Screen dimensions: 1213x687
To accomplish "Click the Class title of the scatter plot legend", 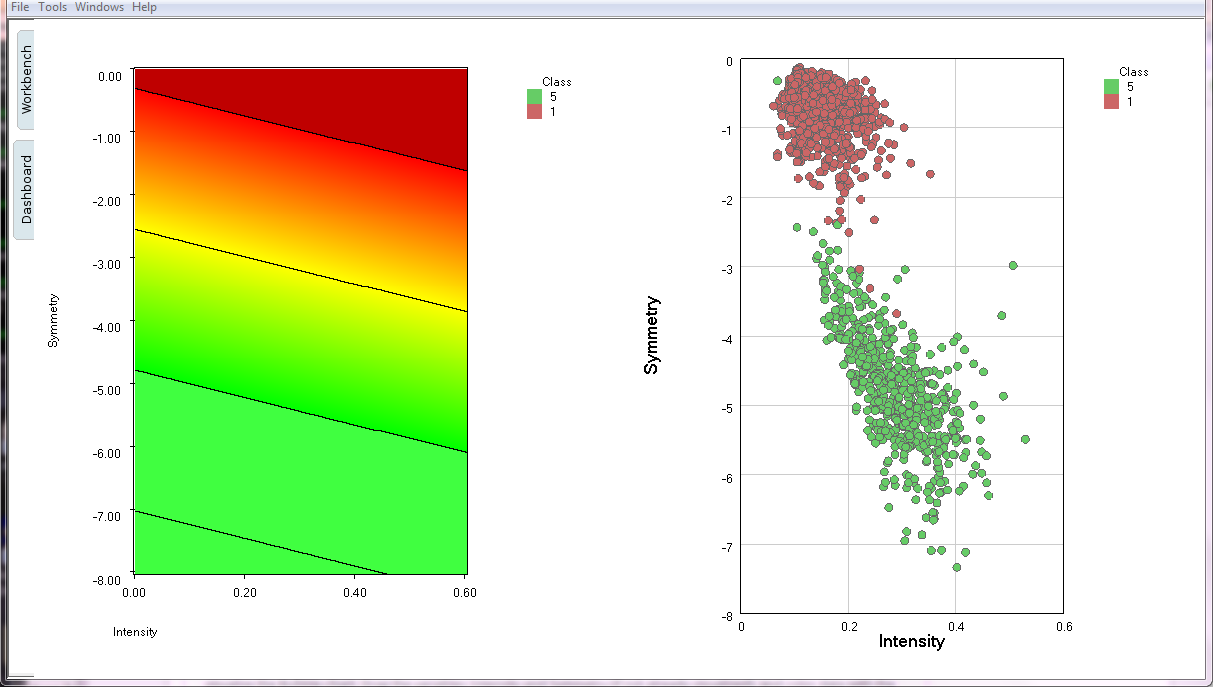I will 1133,72.
